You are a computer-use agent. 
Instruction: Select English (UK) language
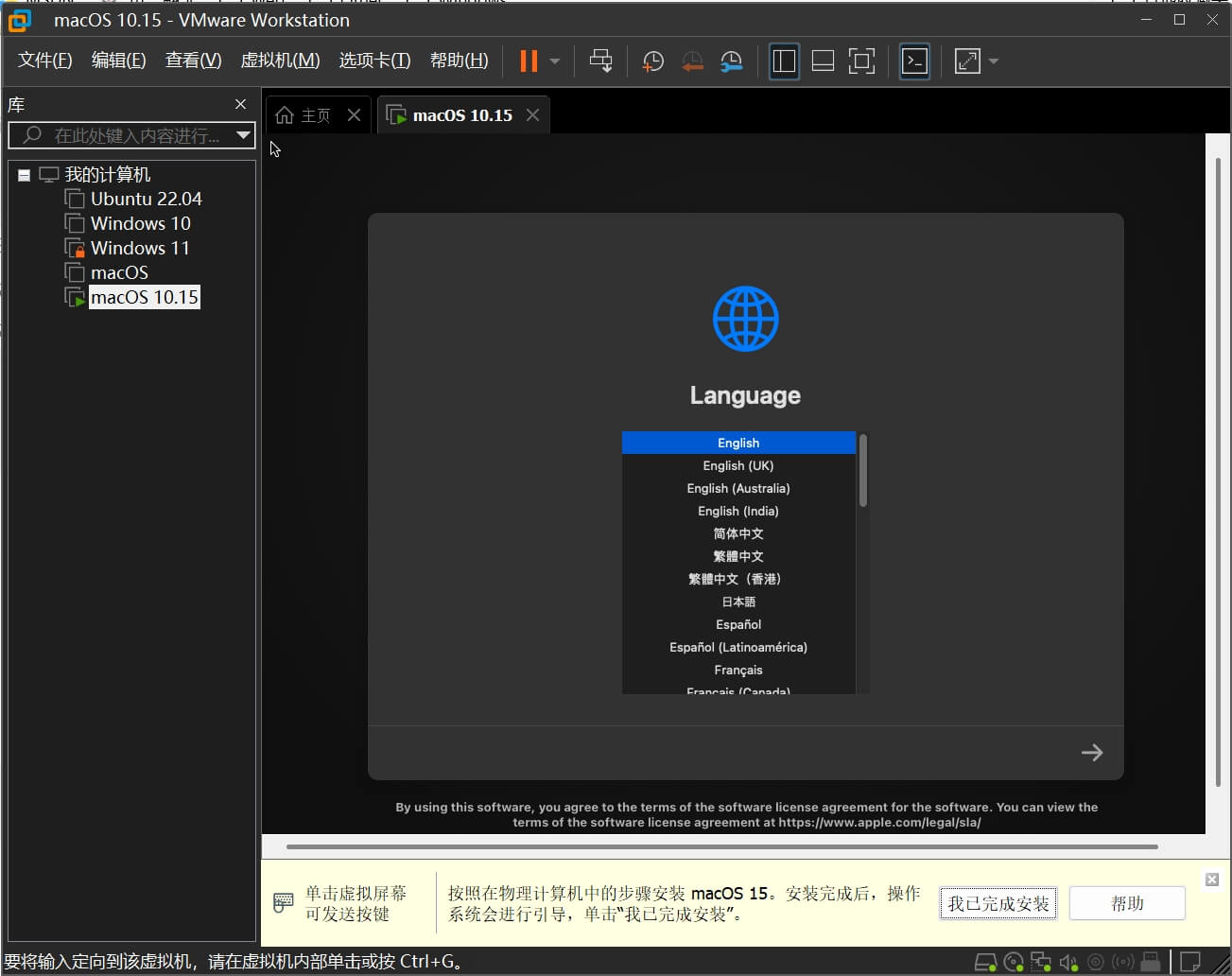coord(738,465)
